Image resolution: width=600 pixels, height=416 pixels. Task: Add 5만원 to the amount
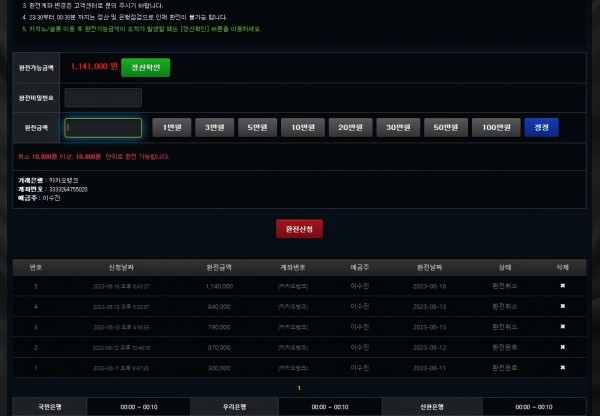point(258,127)
